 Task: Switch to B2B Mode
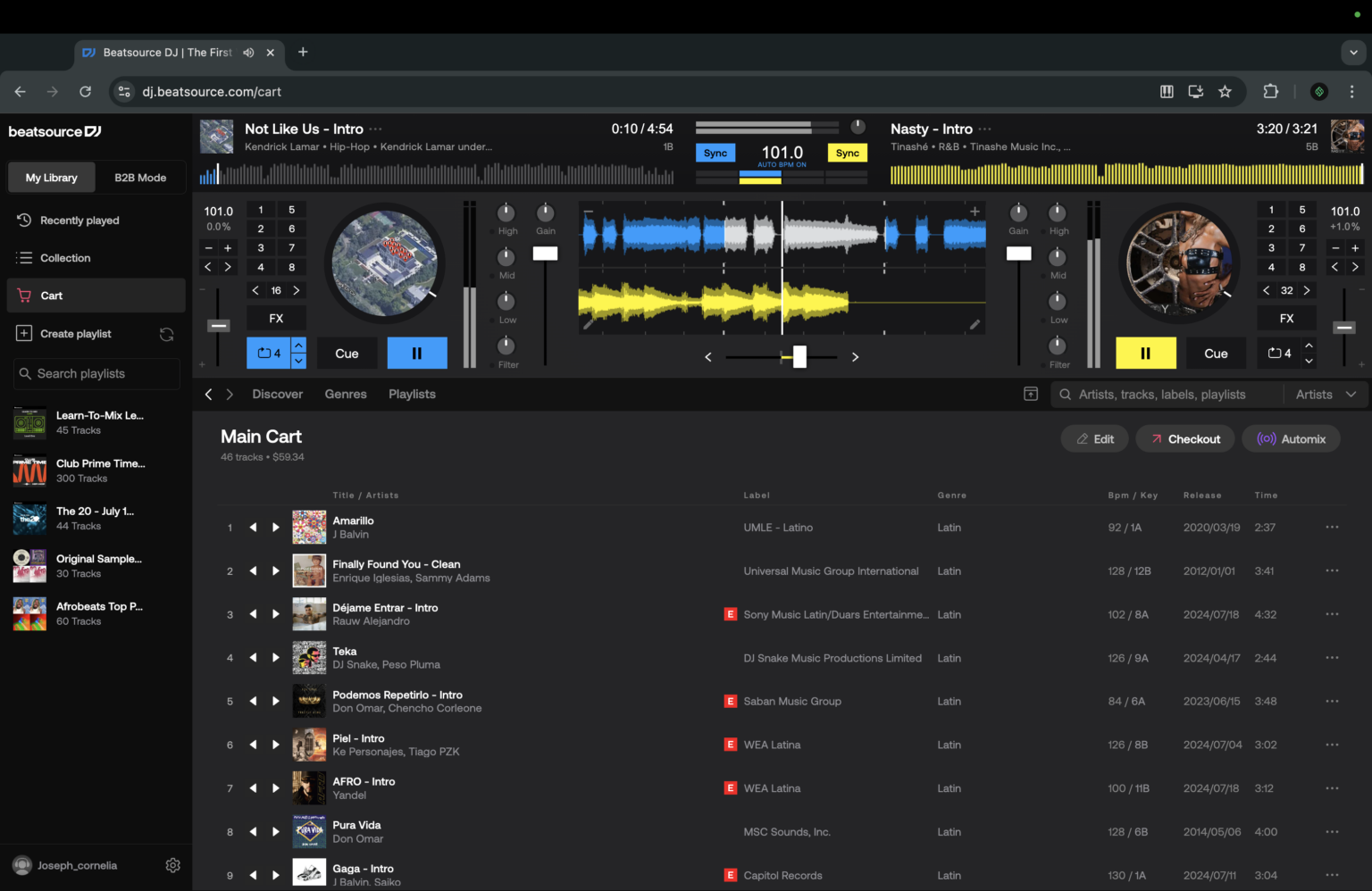pos(140,177)
